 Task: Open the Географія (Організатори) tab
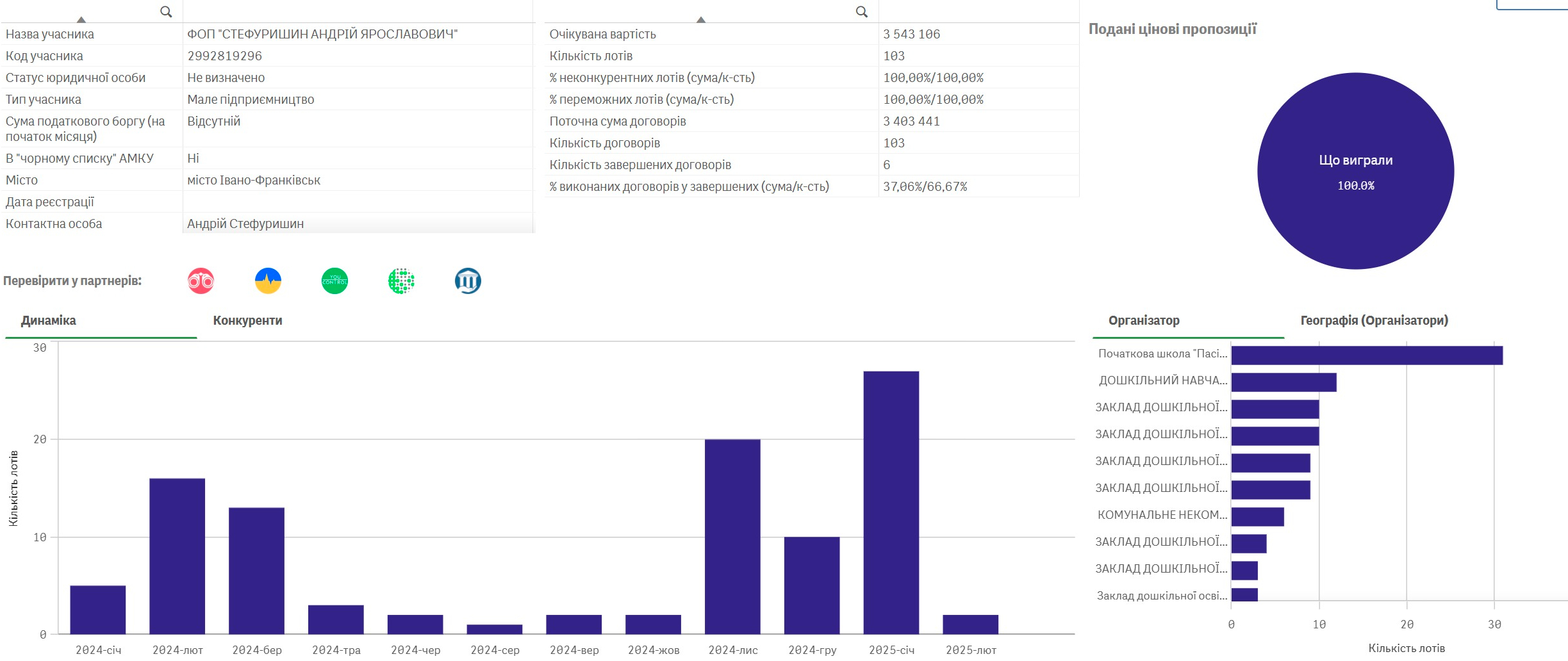point(1374,320)
